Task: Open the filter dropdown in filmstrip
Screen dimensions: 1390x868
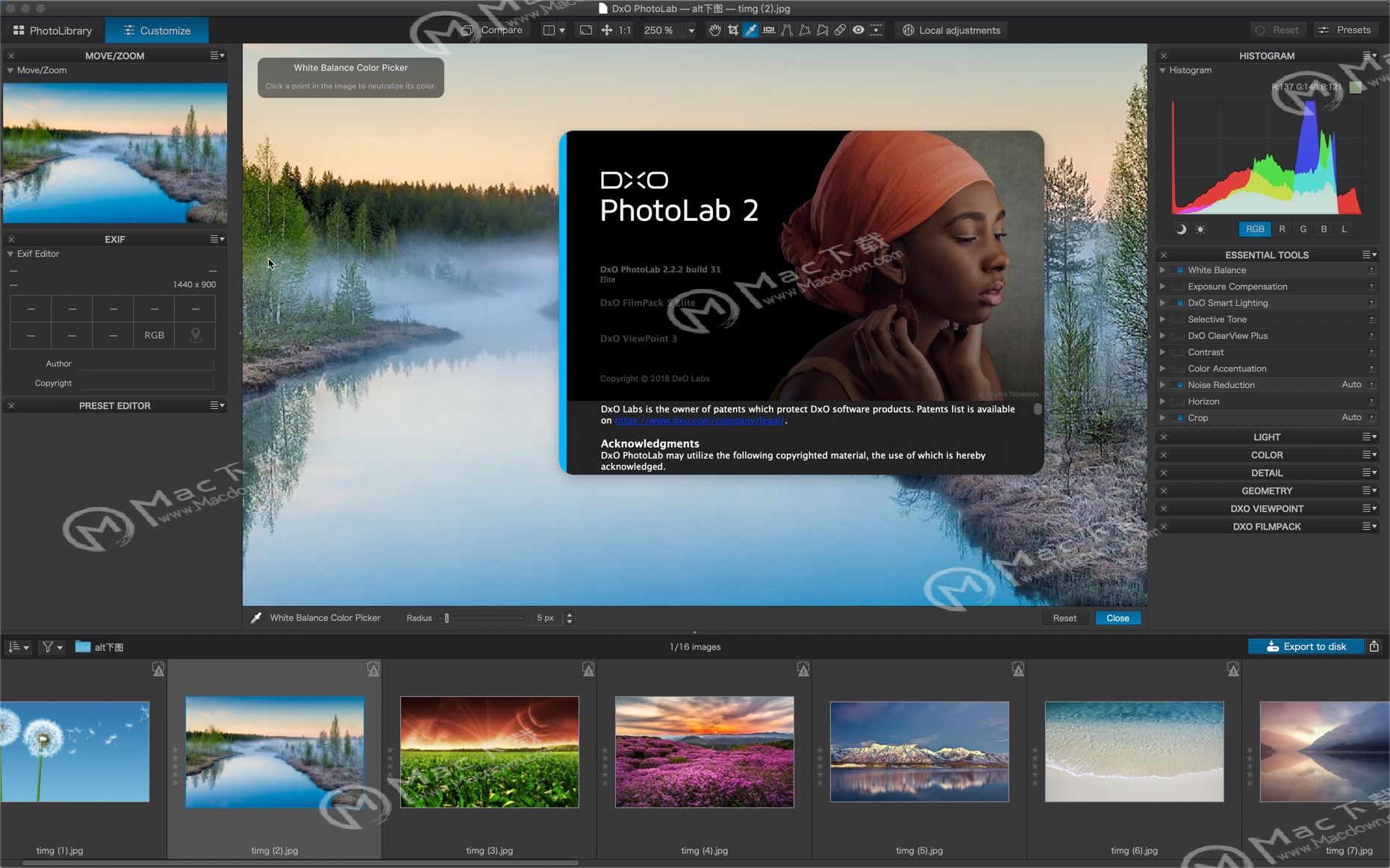Action: (52, 647)
